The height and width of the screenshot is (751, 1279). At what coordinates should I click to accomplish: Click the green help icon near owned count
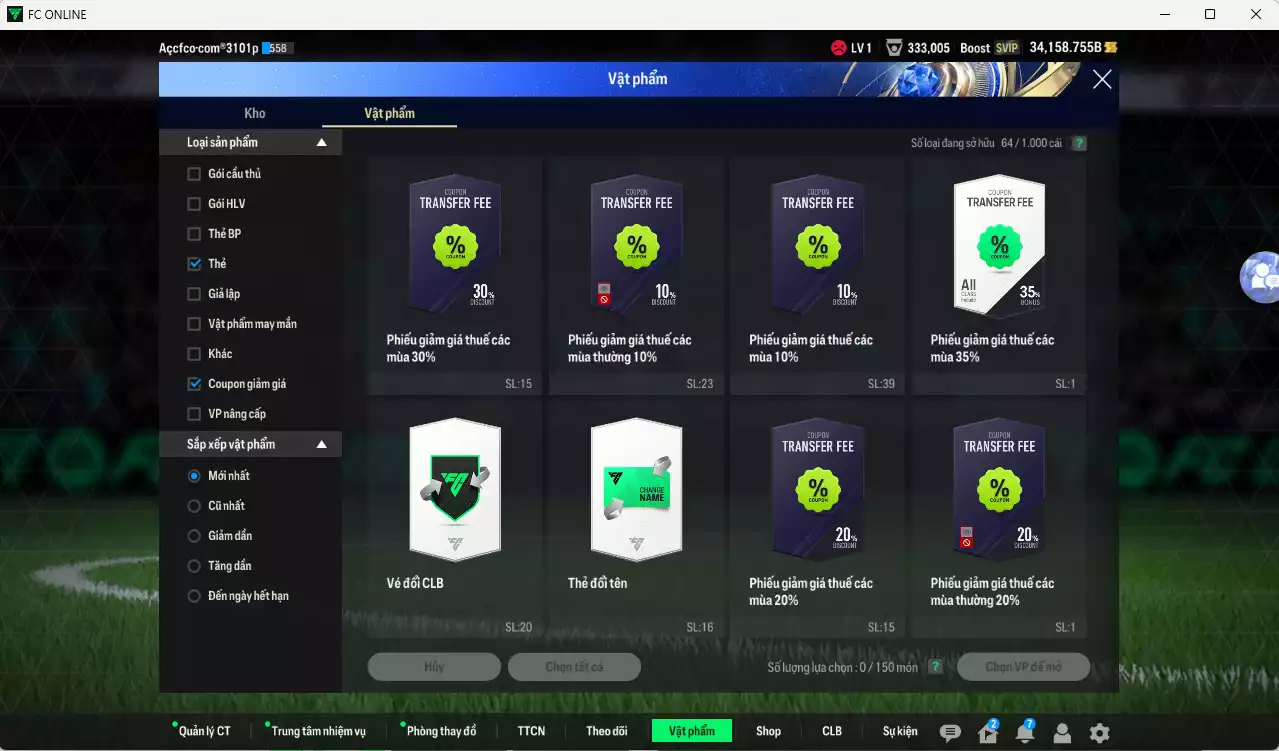coord(1079,143)
